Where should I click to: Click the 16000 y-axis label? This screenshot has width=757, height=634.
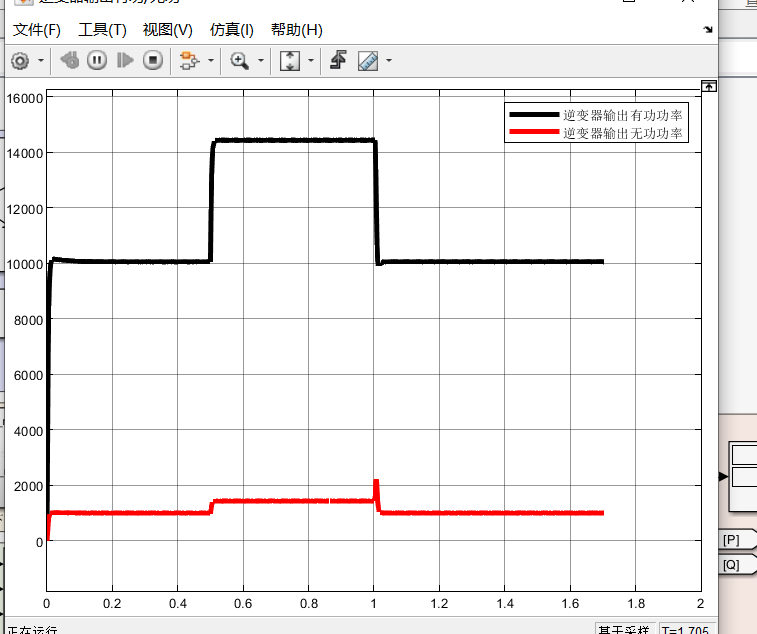pyautogui.click(x=25, y=98)
